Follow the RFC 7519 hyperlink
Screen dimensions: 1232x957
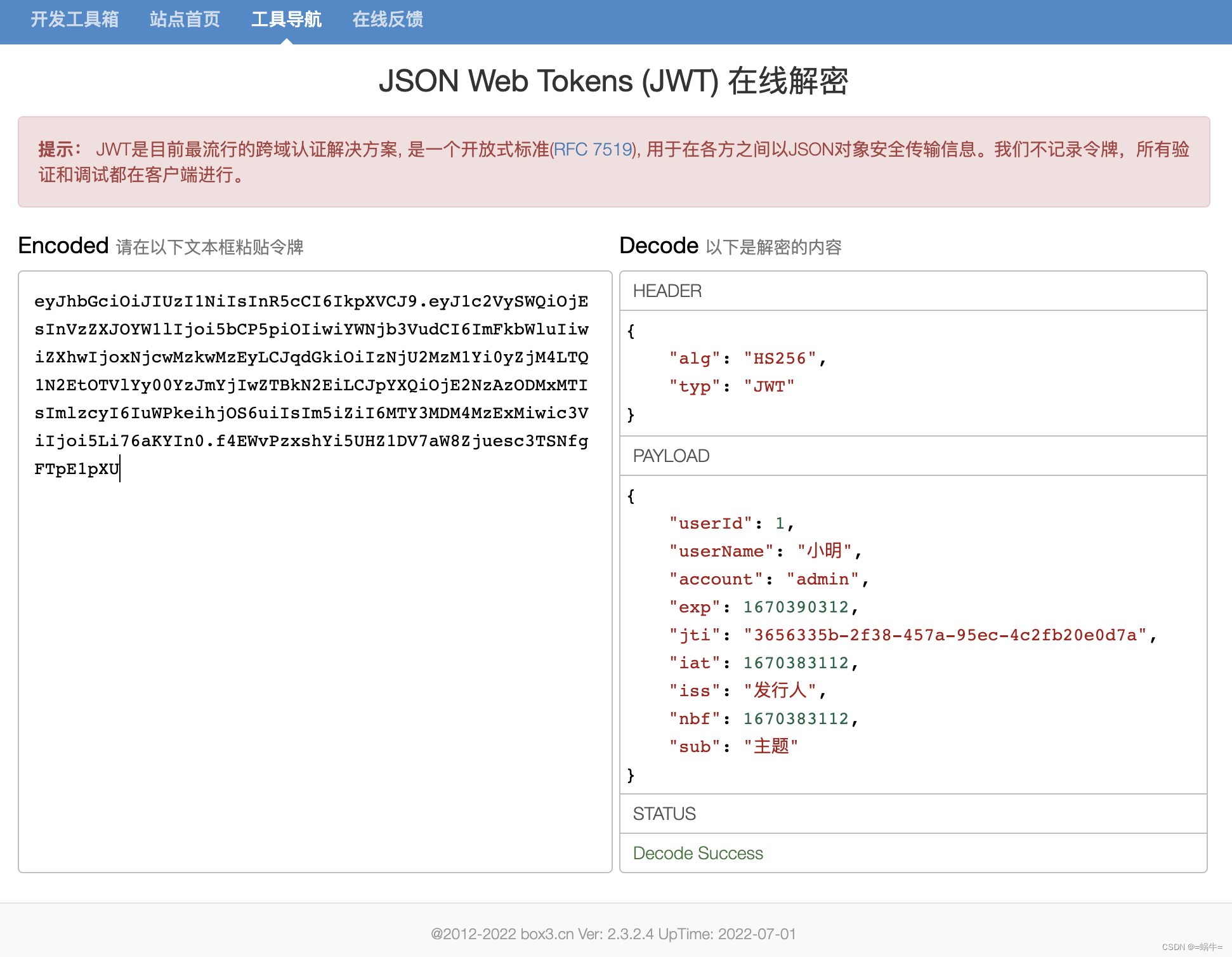point(593,150)
